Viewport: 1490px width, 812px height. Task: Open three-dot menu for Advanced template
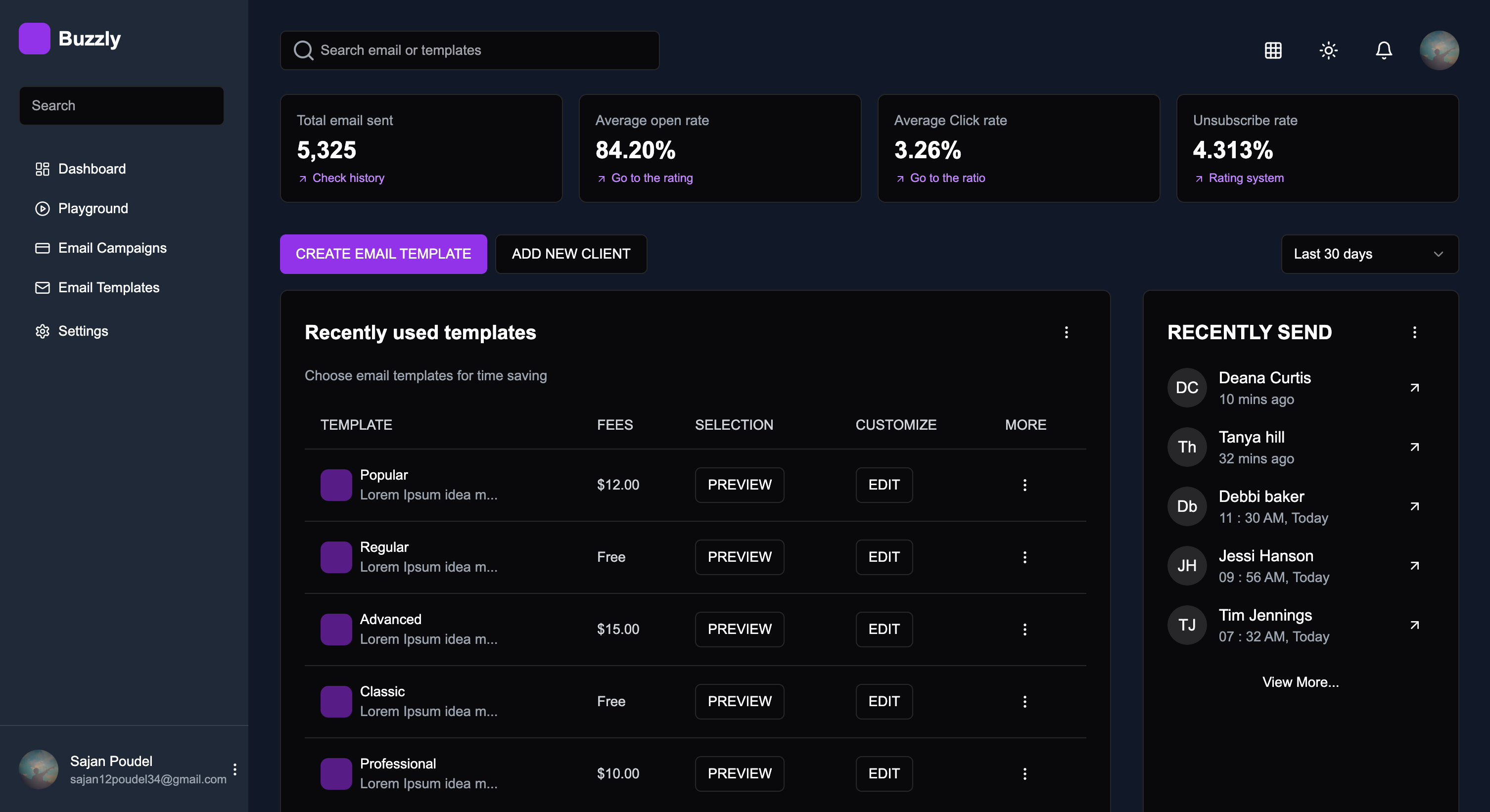click(1024, 629)
